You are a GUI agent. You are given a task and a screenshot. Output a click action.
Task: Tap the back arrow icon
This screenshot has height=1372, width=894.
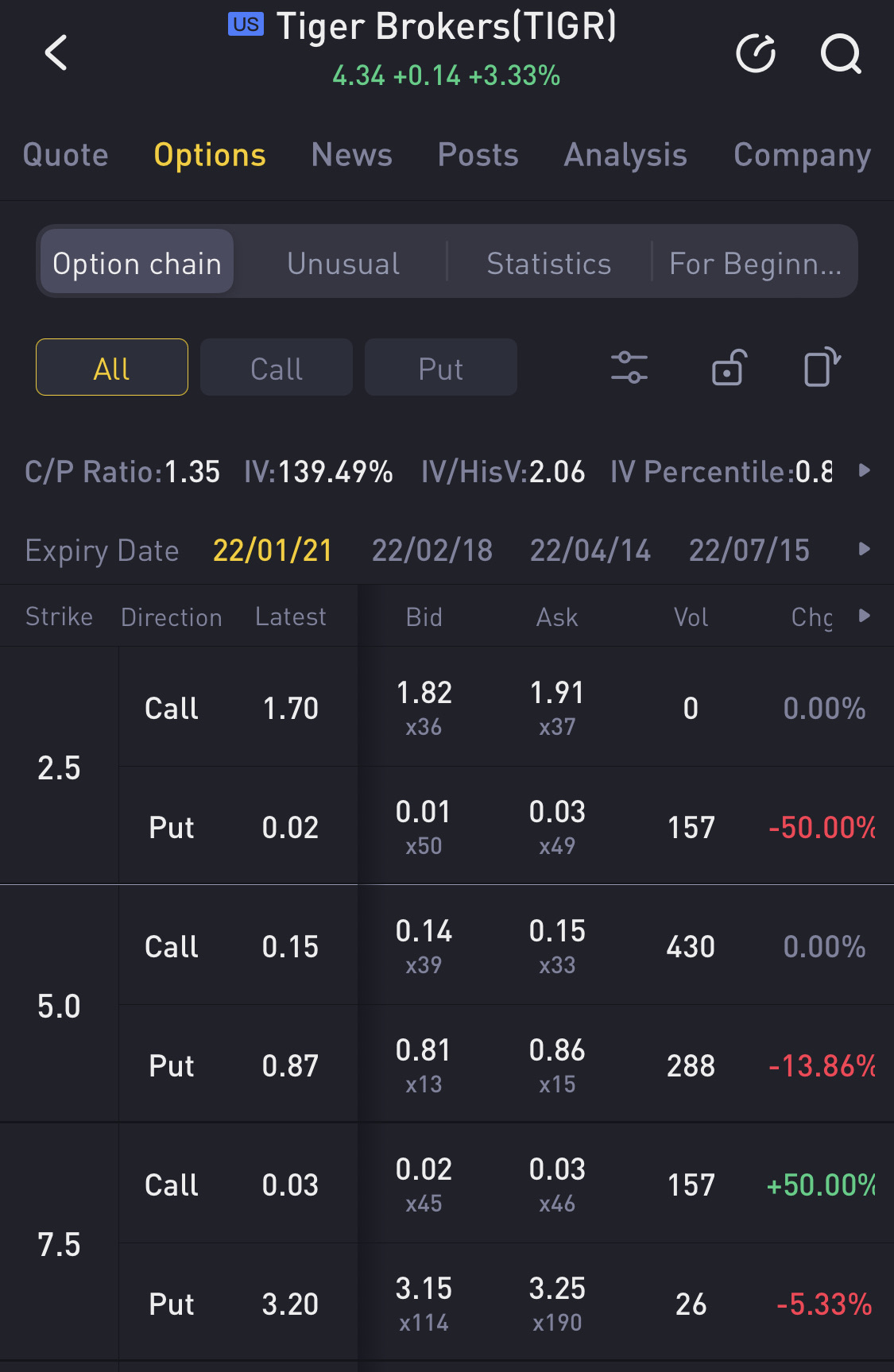click(56, 53)
